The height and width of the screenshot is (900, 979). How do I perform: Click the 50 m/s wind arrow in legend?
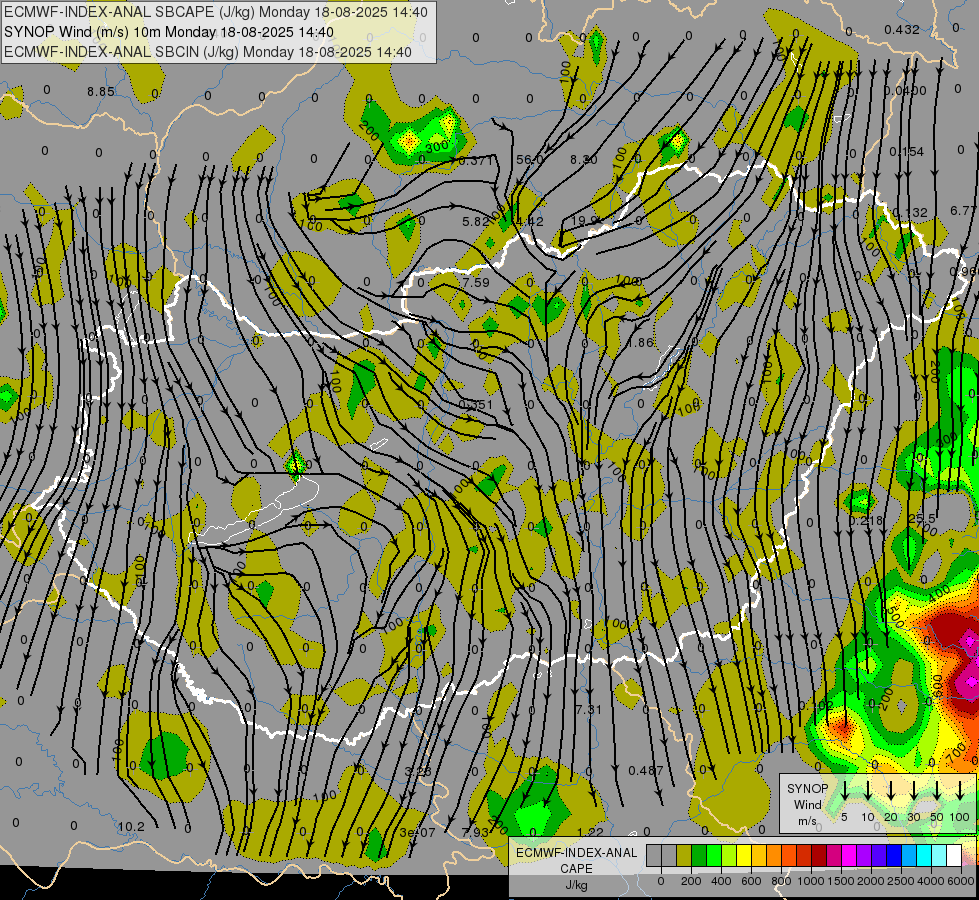[937, 791]
